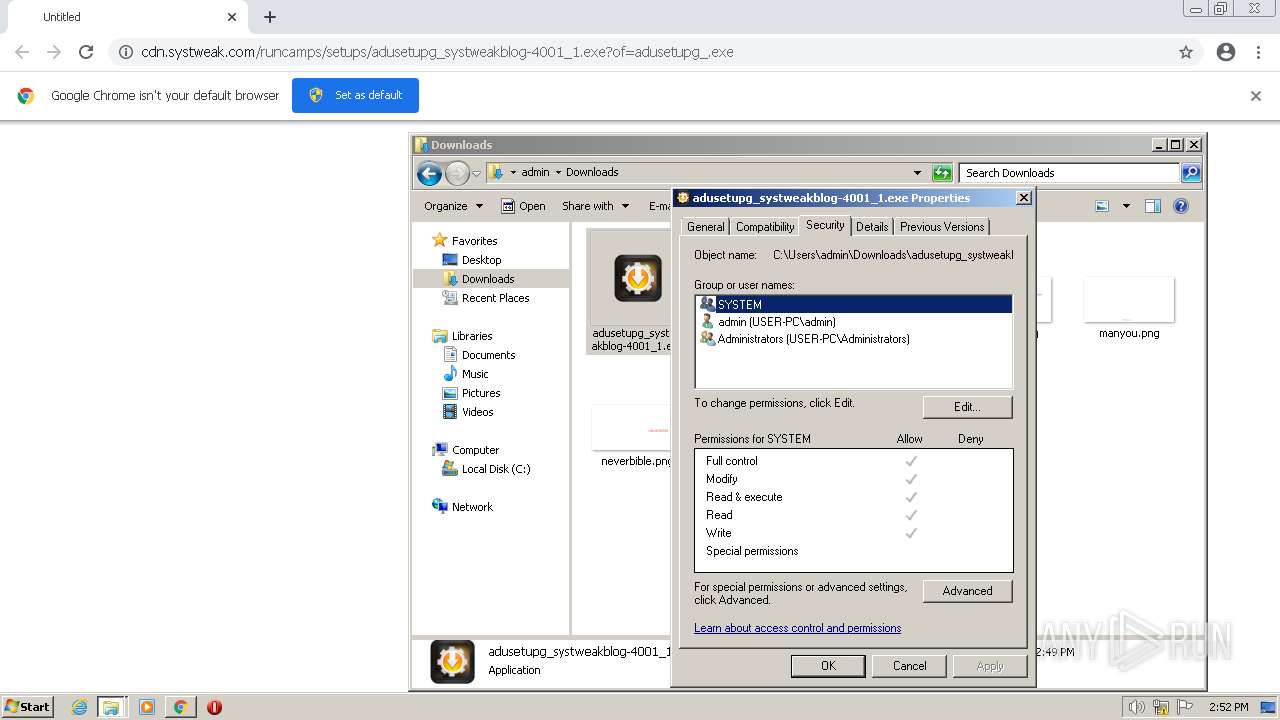Click Open in the Explorer toolbar

point(523,206)
